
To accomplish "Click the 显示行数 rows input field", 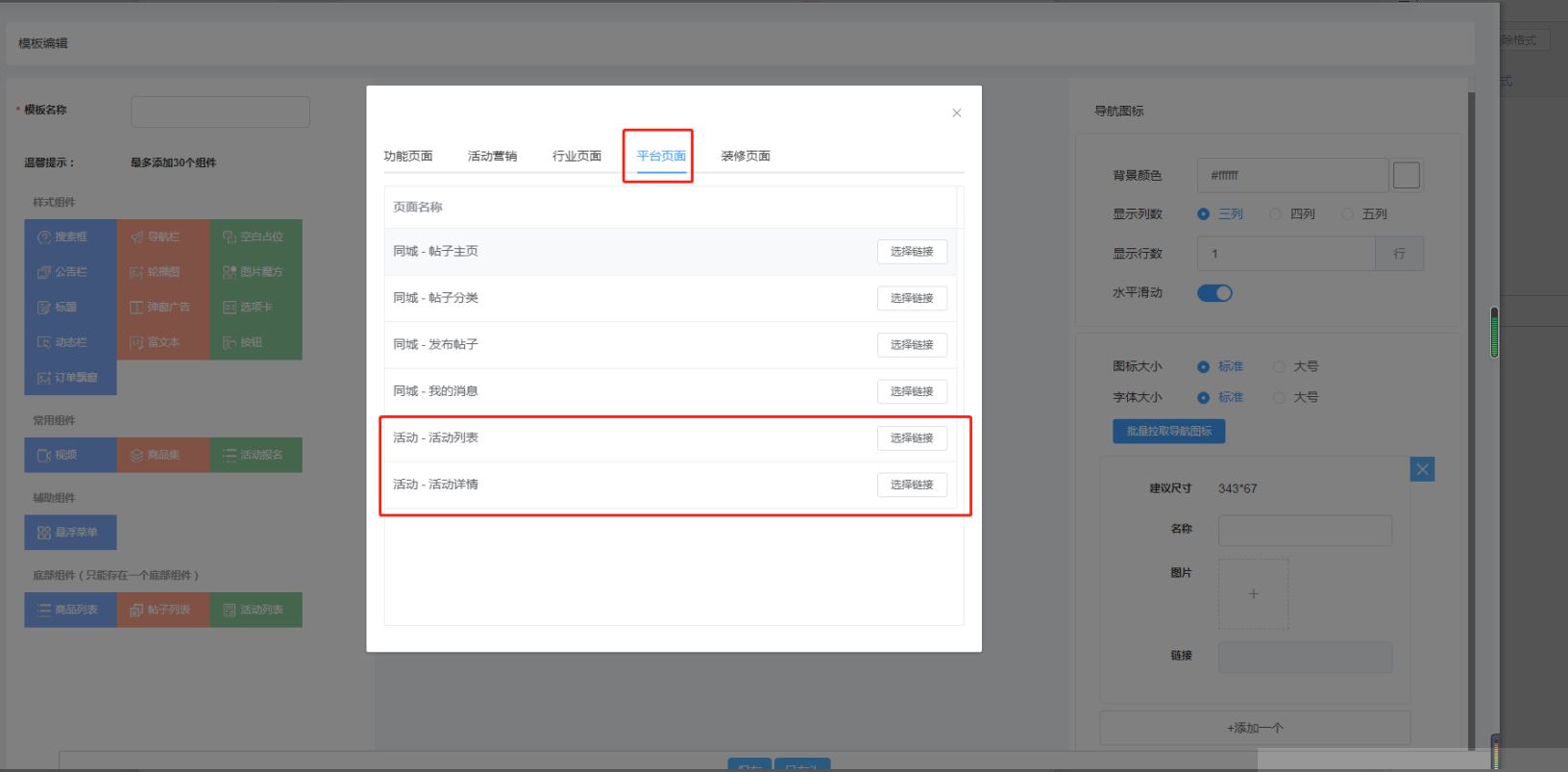I will pyautogui.click(x=1286, y=254).
